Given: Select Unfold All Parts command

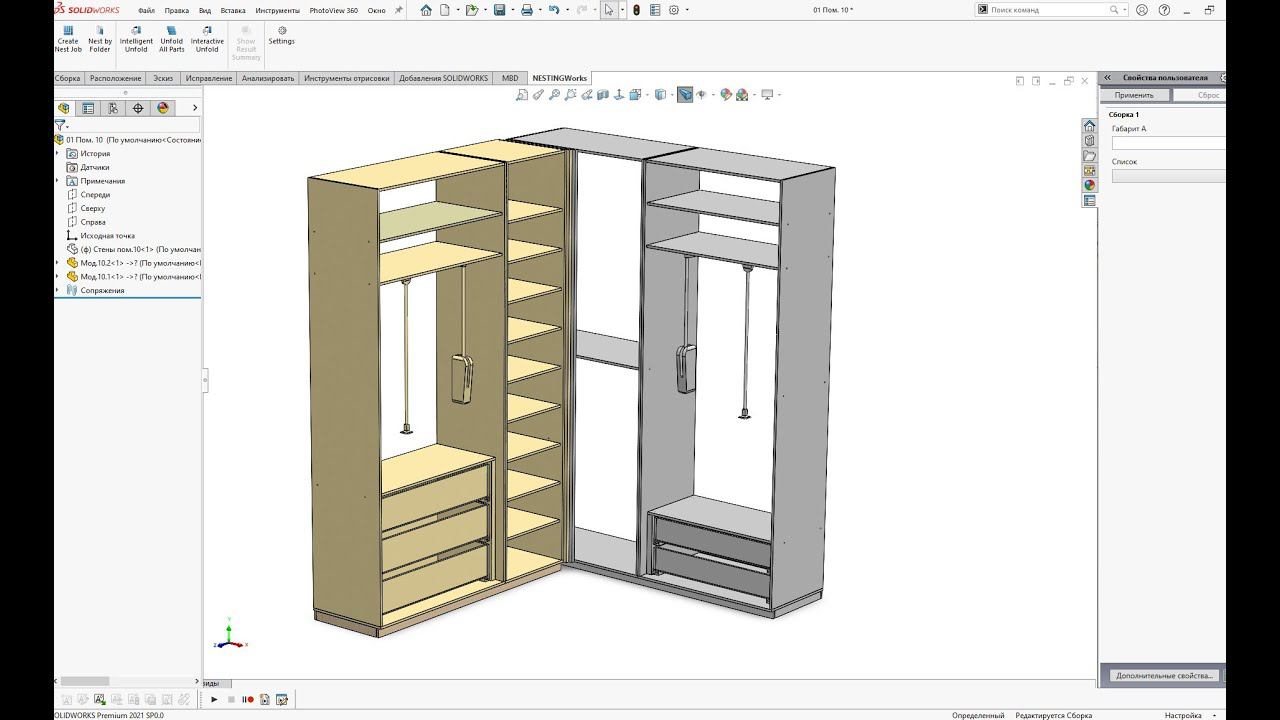Looking at the screenshot, I should tap(172, 40).
